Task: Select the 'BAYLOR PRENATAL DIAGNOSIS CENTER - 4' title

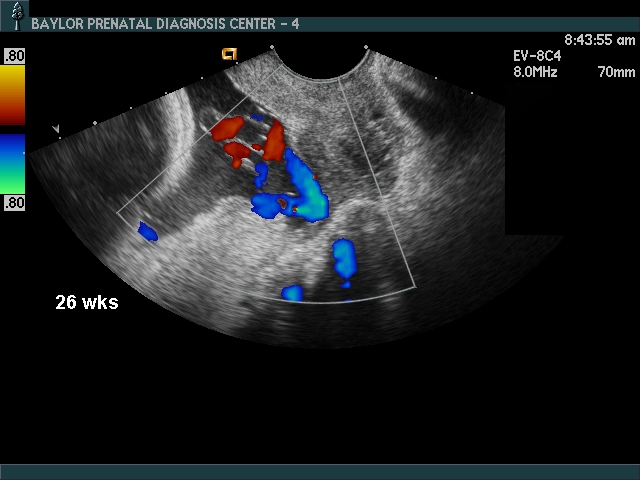Action: click(165, 24)
